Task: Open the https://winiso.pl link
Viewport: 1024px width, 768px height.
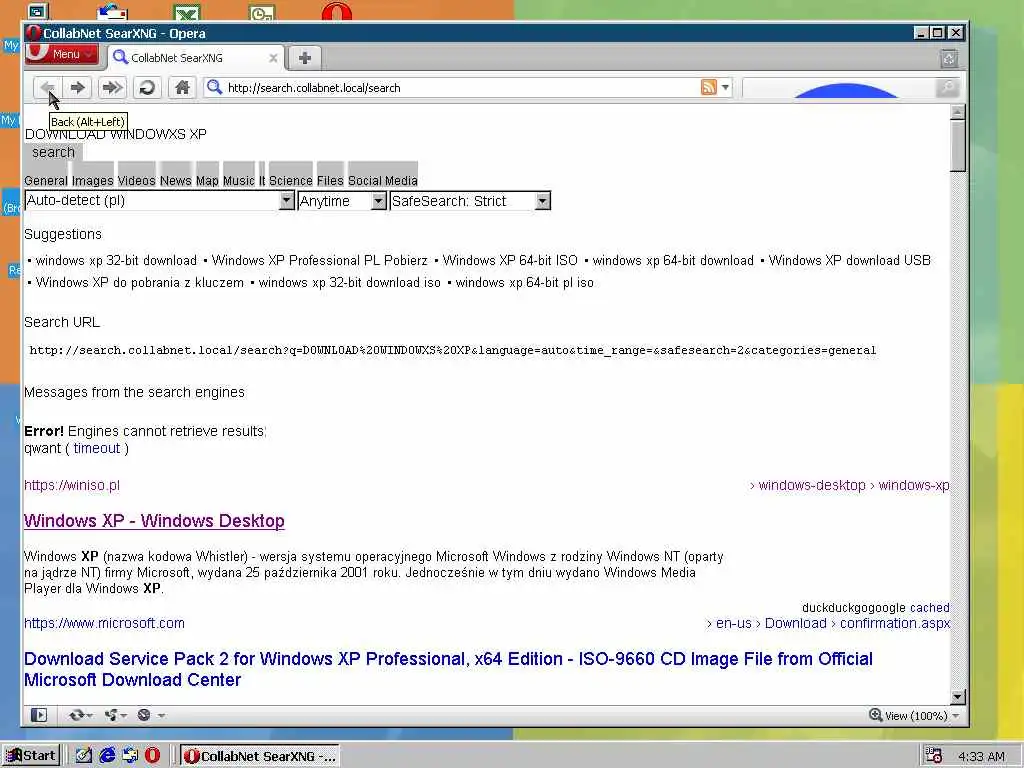Action: click(72, 485)
